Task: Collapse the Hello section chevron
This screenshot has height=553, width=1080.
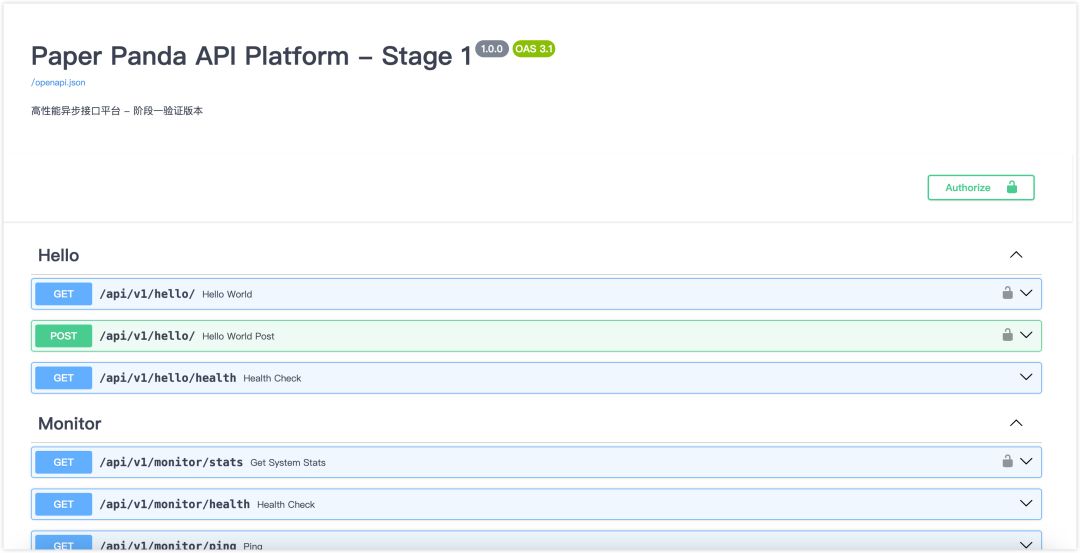Action: click(x=1016, y=255)
